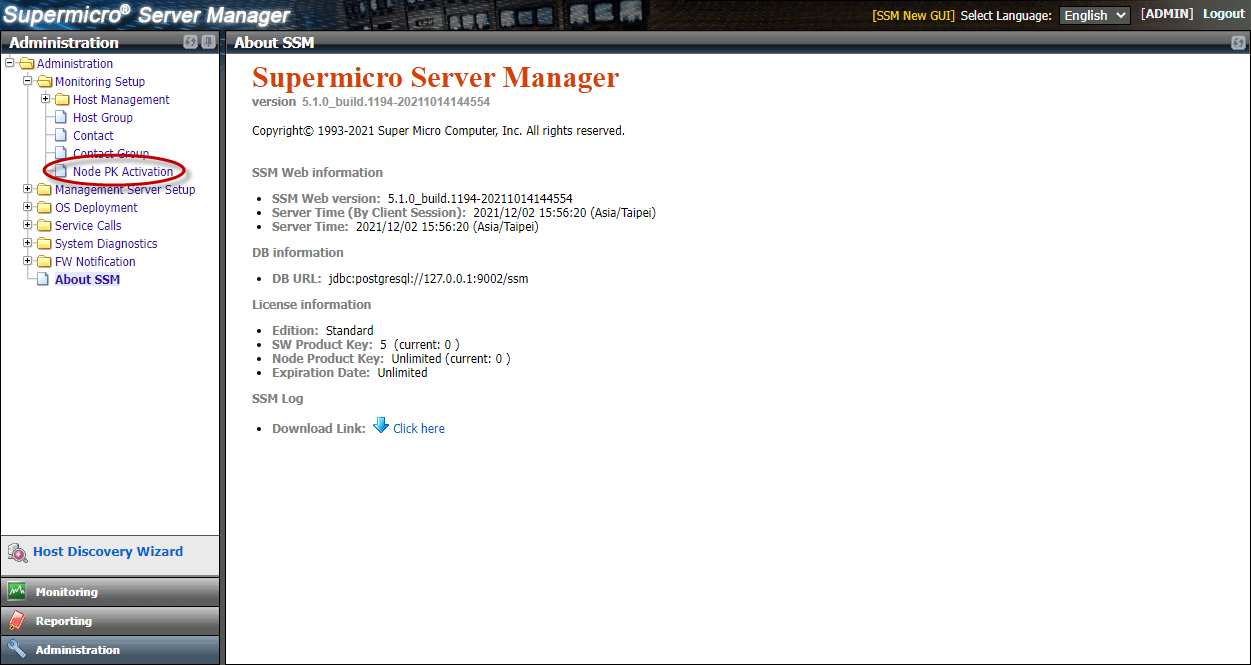1251x665 pixels.
Task: Open Node PK Activation page
Action: (122, 172)
